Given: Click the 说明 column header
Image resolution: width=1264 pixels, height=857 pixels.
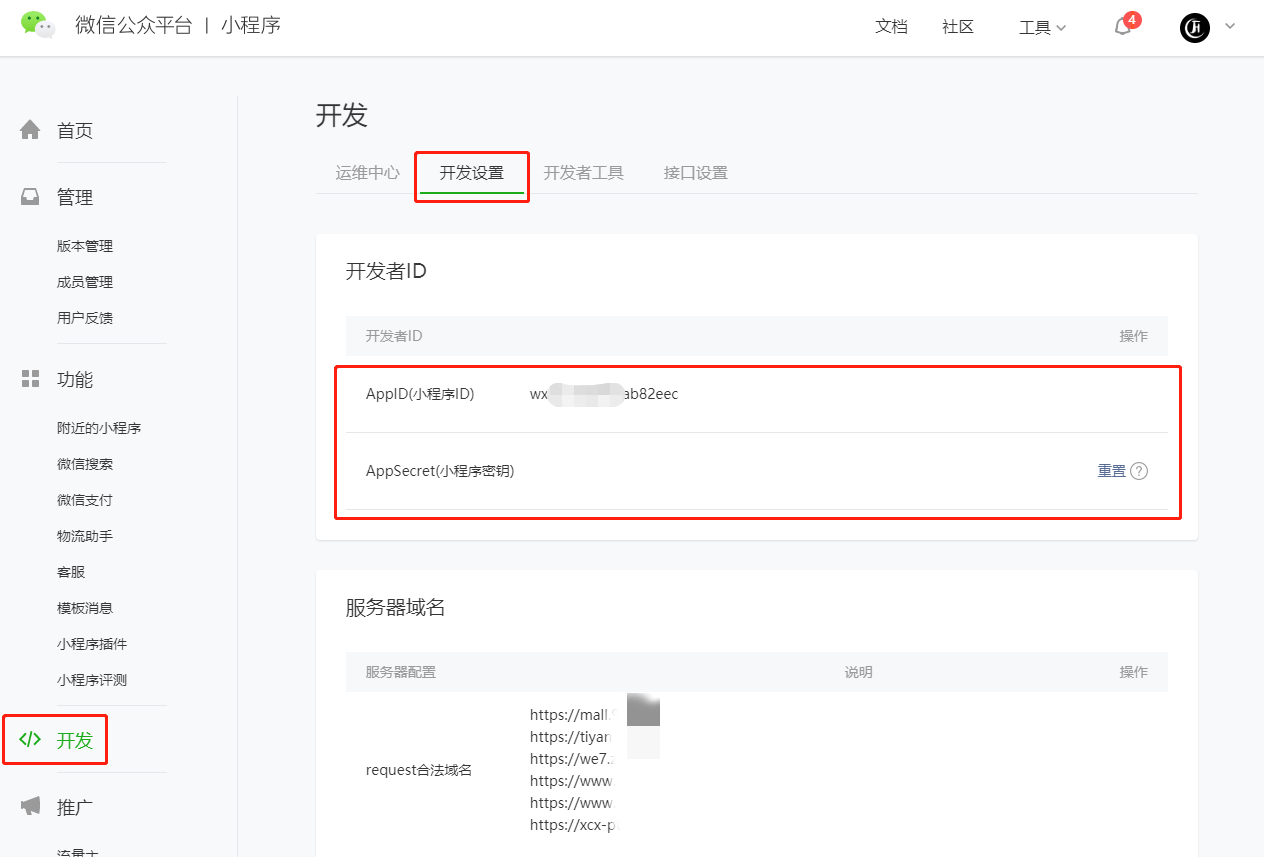Looking at the screenshot, I should (859, 672).
